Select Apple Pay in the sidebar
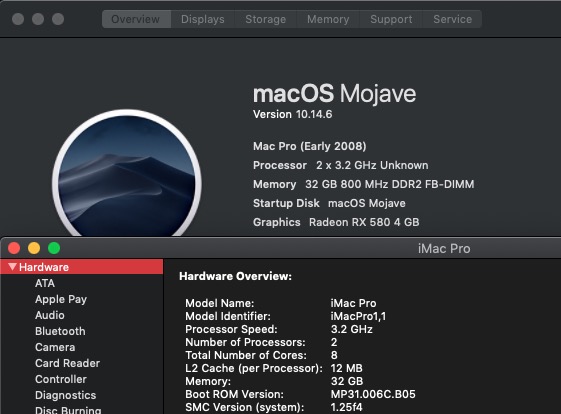 [x=61, y=299]
